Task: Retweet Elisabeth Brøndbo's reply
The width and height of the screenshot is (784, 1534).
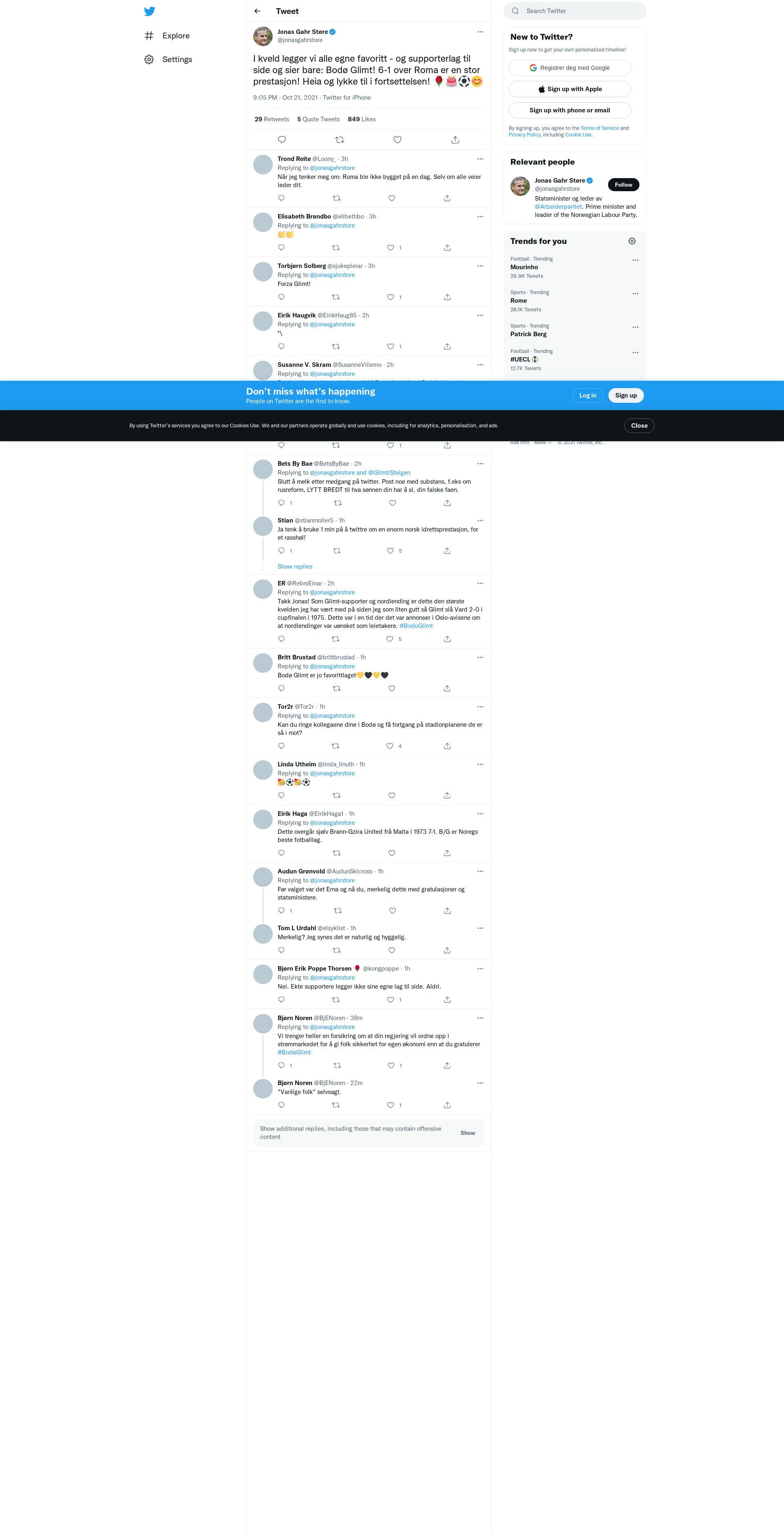Action: pos(336,248)
